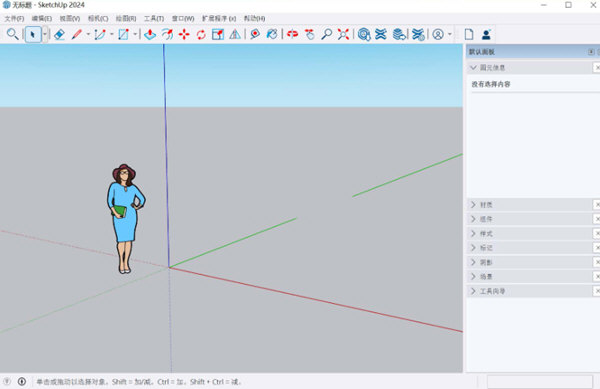Open the rectangle shape tool dropdown arrow
Image resolution: width=600 pixels, height=389 pixels.
pos(135,34)
